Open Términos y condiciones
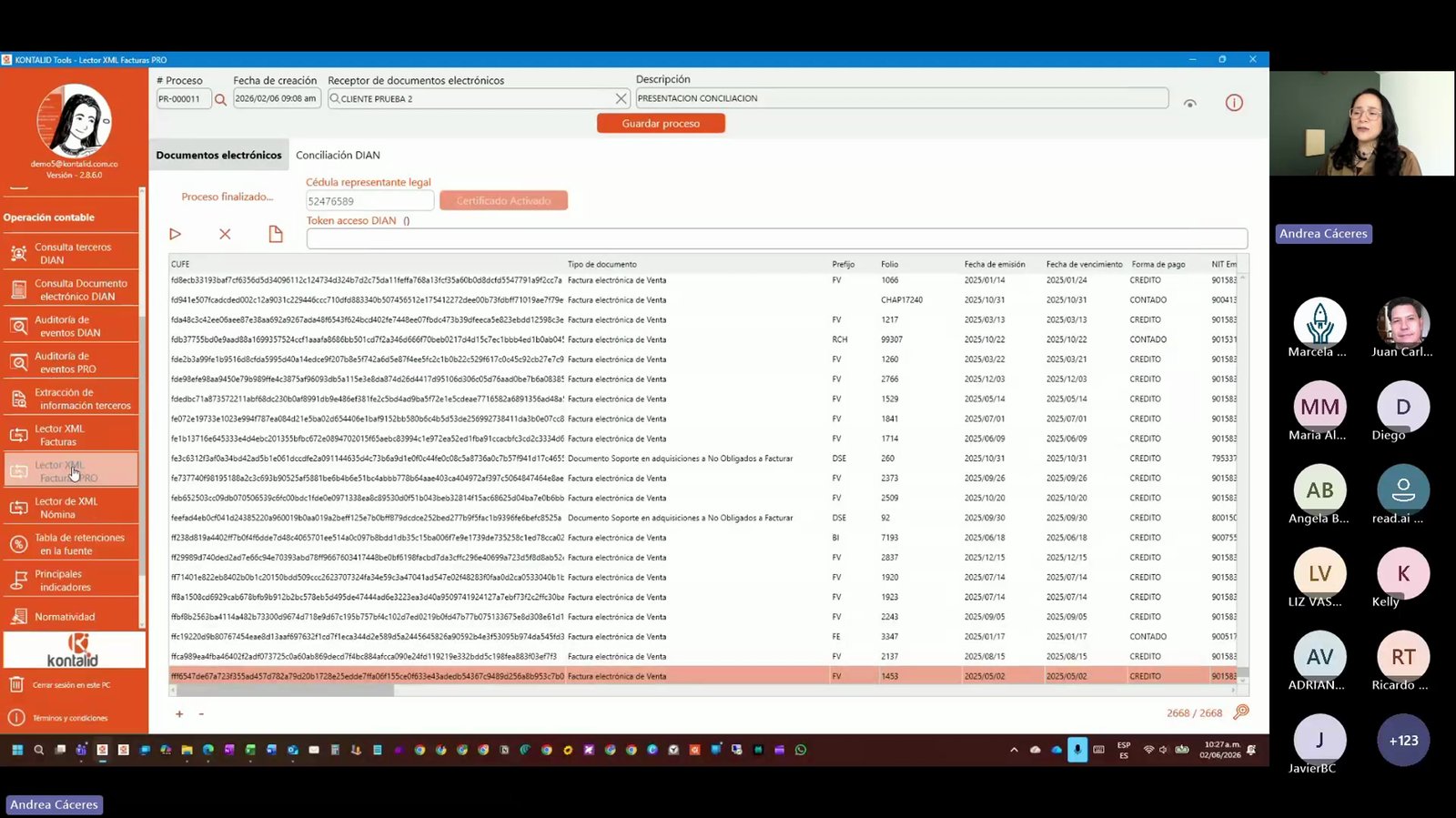Screen dimensions: 1456x818 point(71,718)
